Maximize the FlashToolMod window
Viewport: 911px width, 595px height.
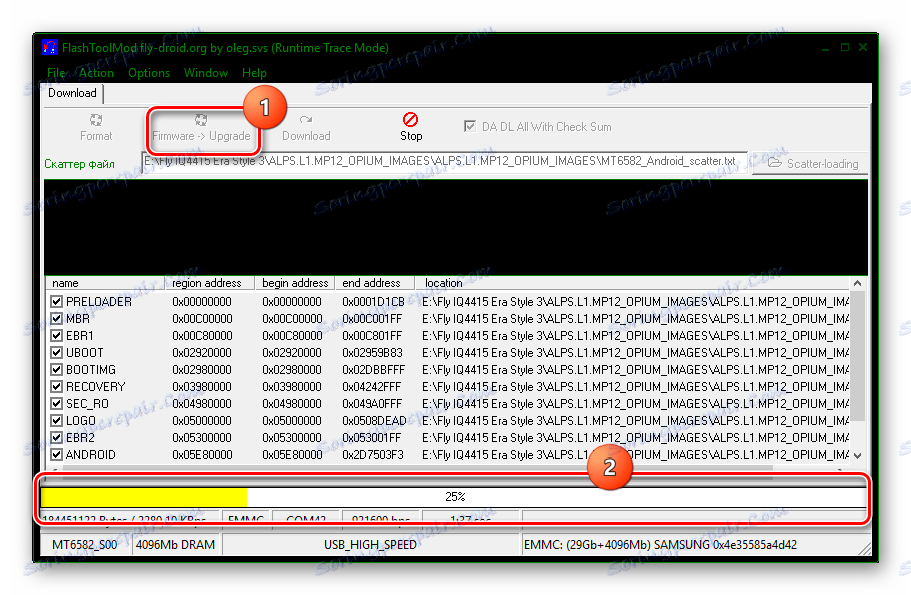[x=845, y=48]
